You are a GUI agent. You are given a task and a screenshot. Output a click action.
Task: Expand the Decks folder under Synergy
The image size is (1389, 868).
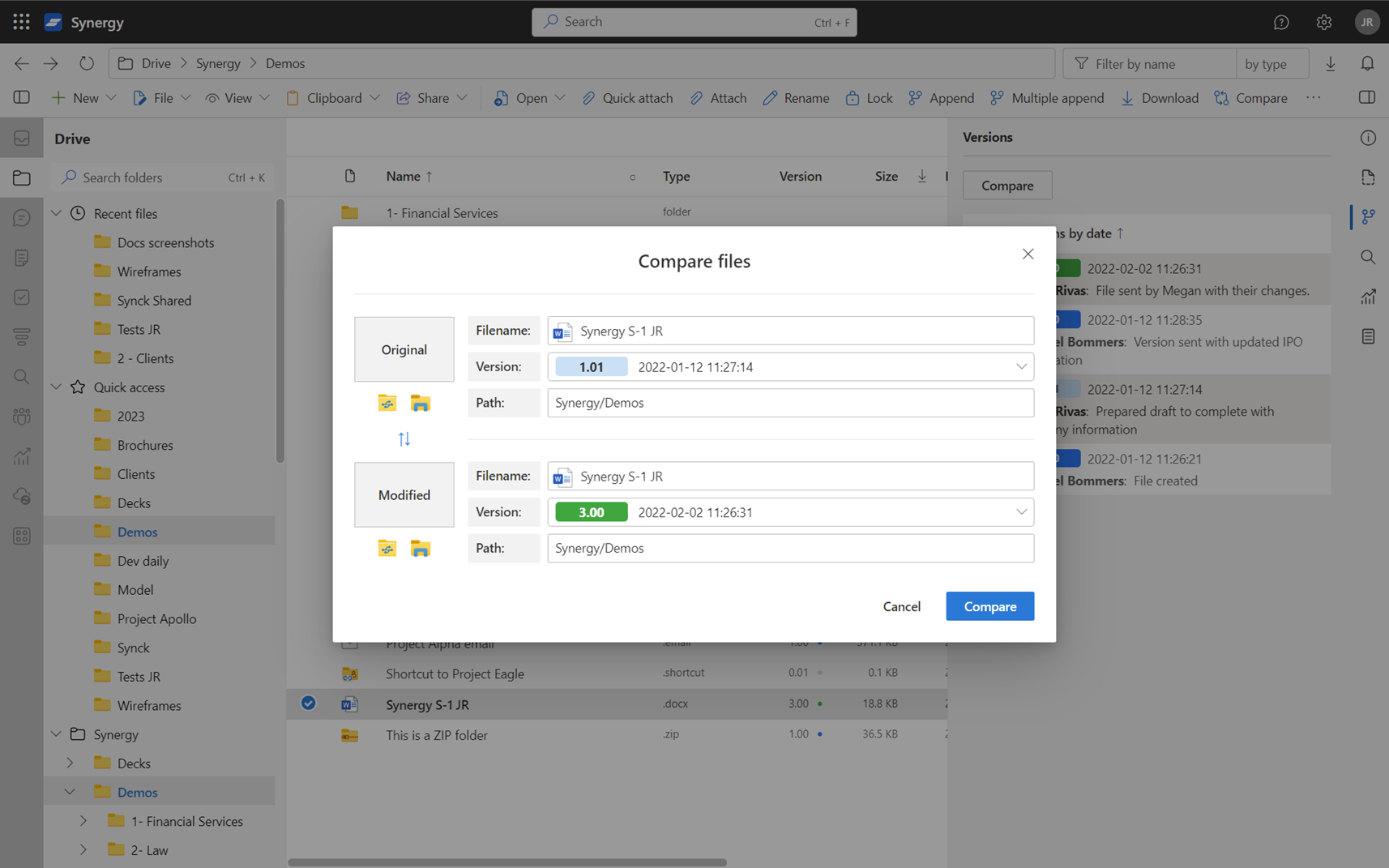point(70,763)
